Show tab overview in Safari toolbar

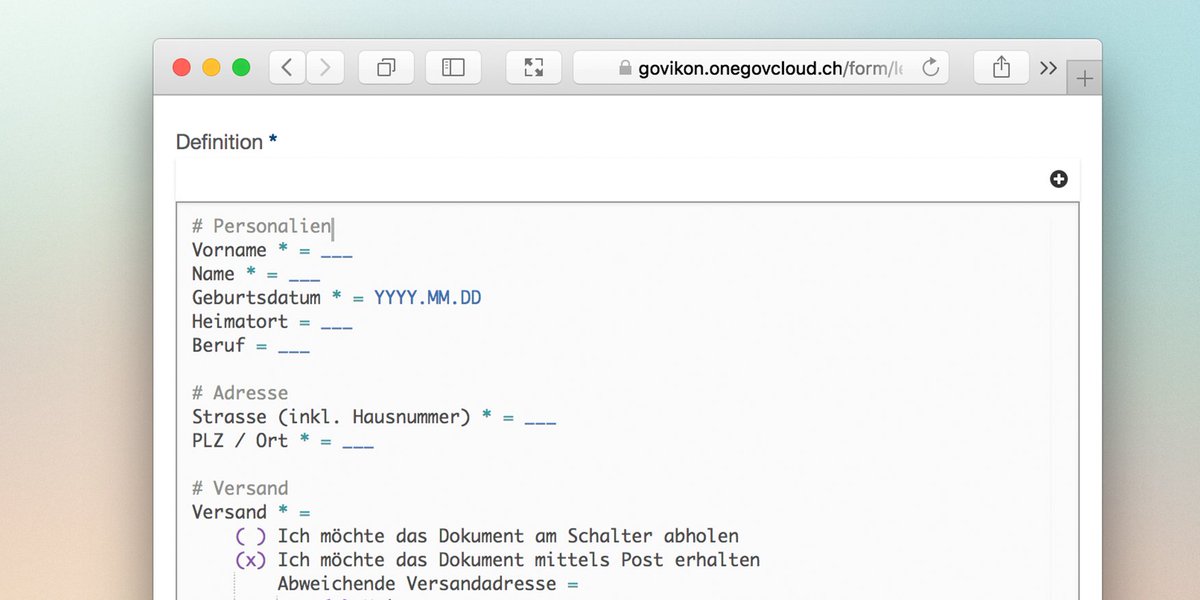click(x=386, y=67)
